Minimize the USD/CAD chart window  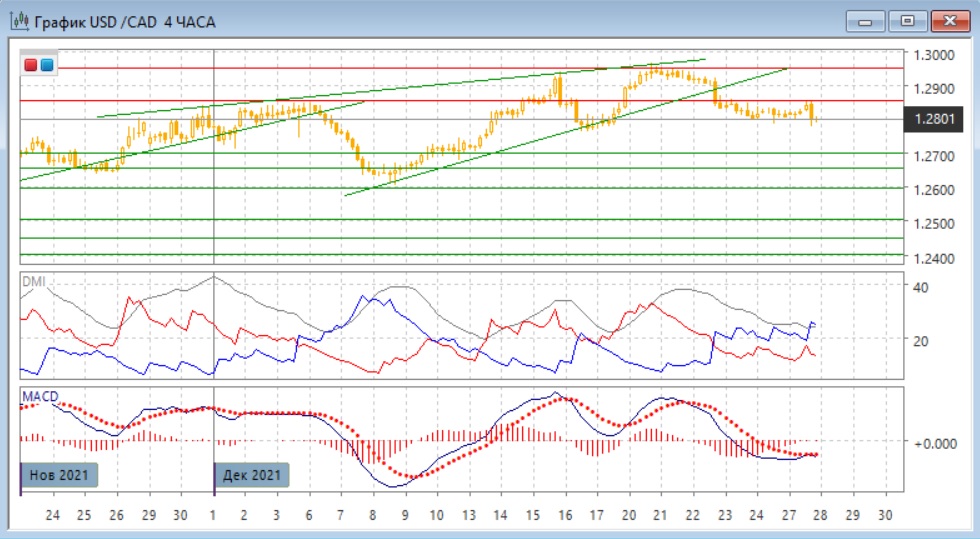[x=866, y=20]
